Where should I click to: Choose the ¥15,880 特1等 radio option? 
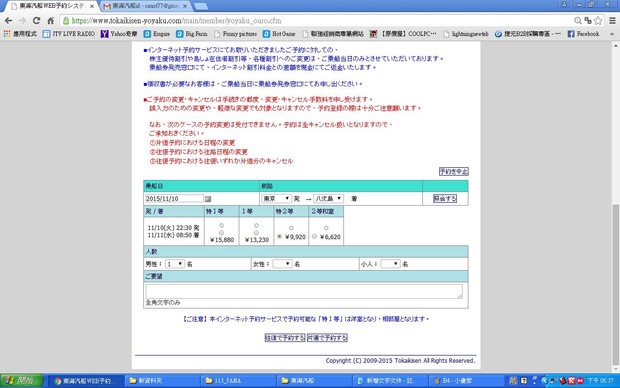point(221,233)
